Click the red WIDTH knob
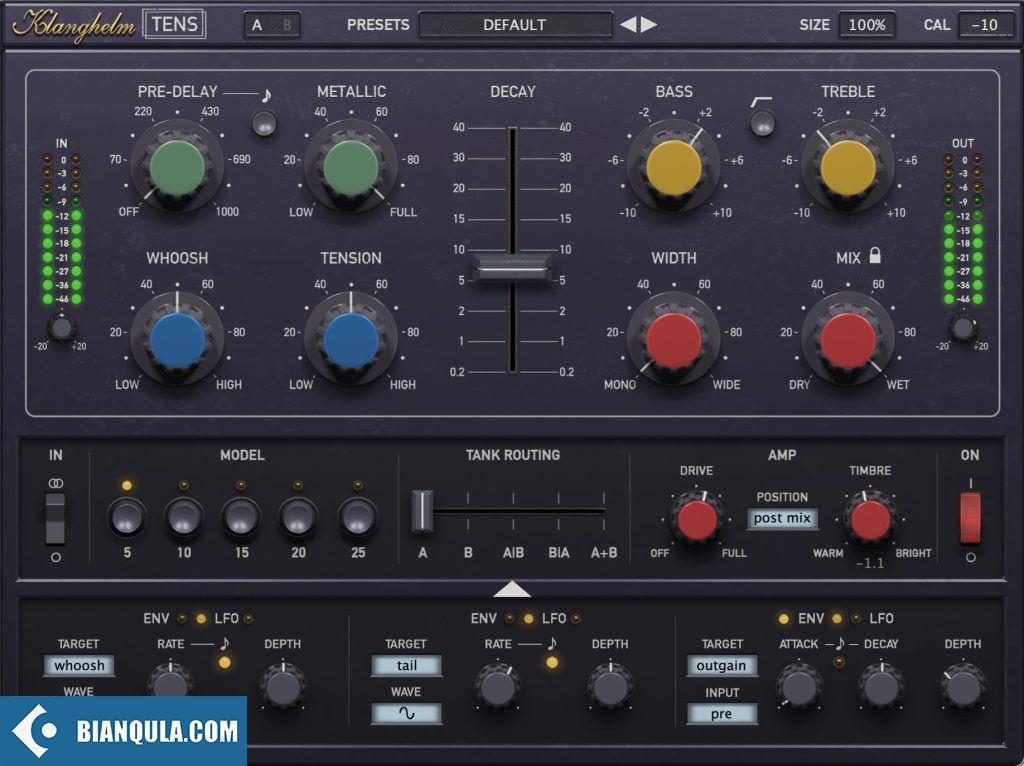 674,340
